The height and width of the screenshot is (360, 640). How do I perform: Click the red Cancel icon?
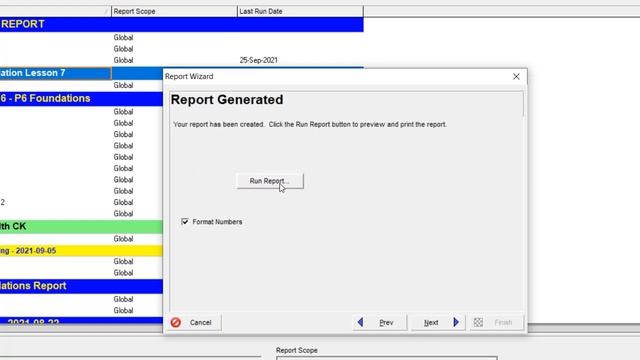(x=176, y=322)
